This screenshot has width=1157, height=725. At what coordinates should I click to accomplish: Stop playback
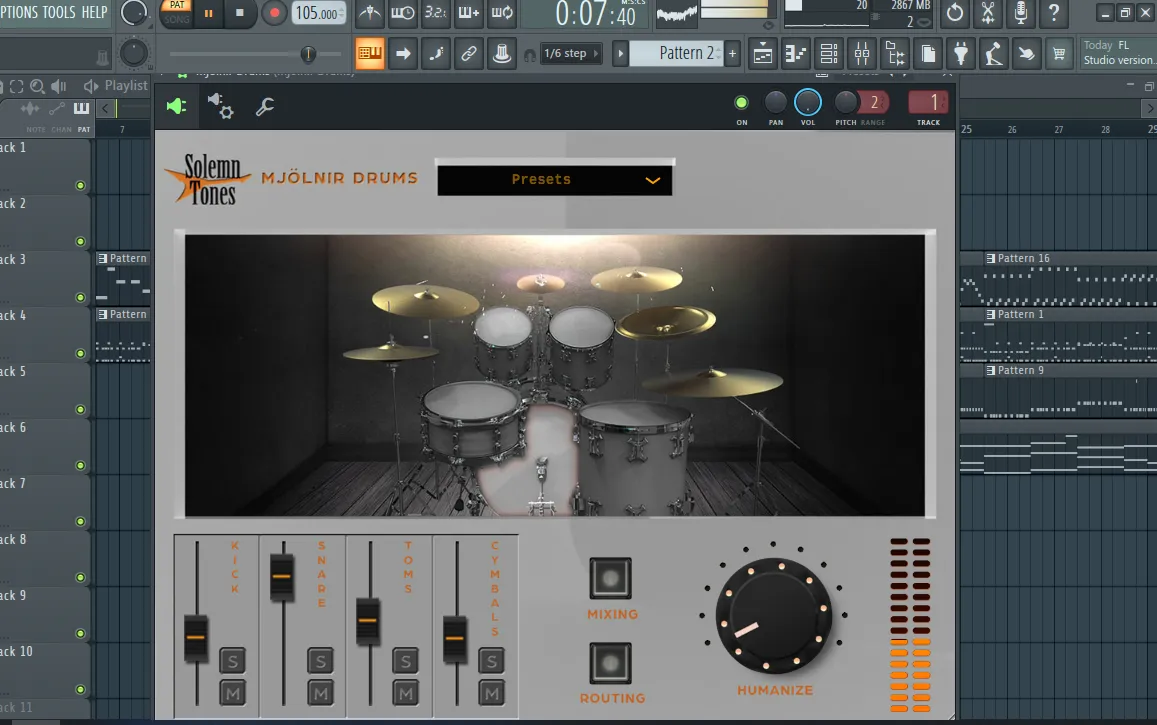(x=240, y=13)
